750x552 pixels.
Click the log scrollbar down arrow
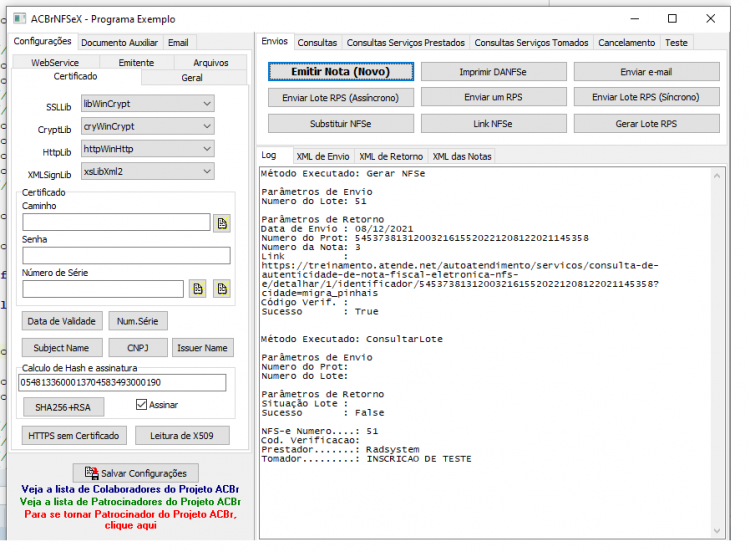[717, 530]
